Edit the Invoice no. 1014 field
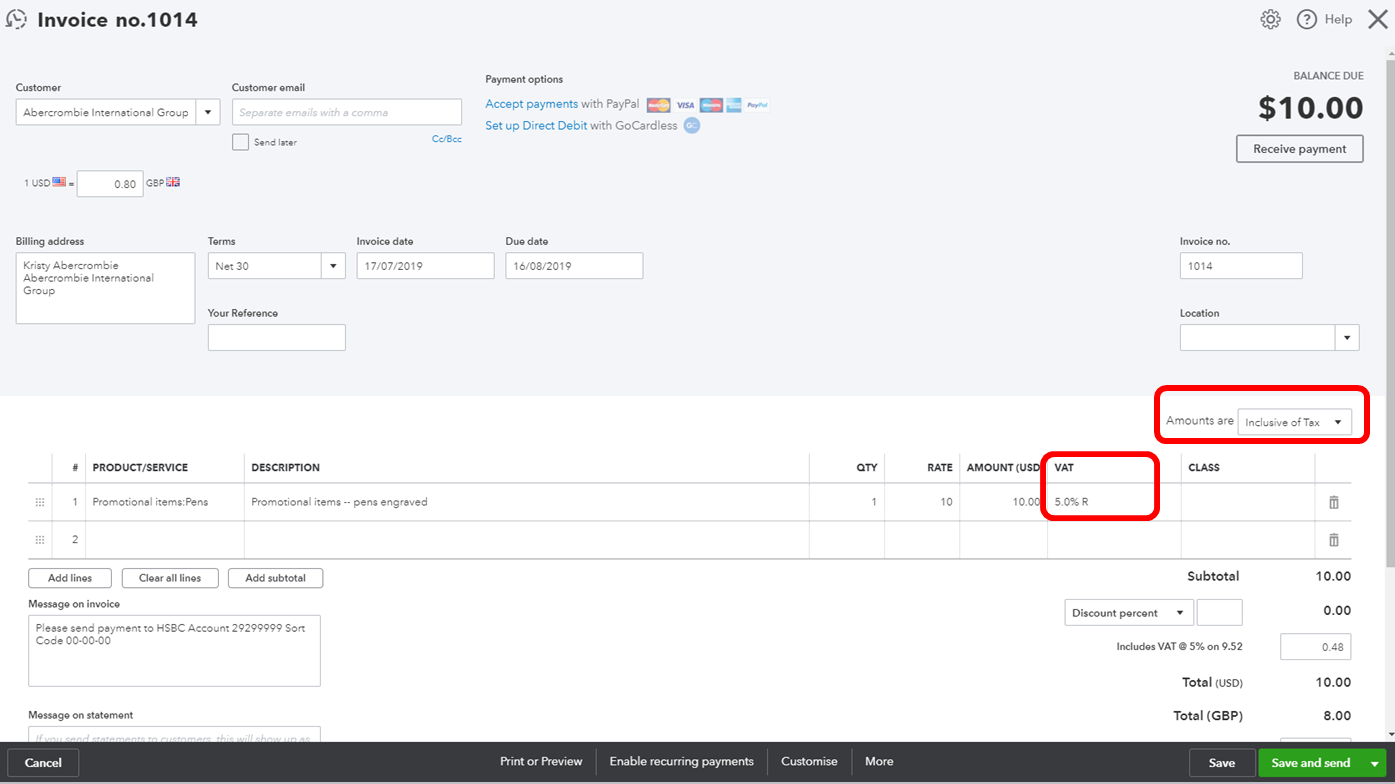1395x784 pixels. coord(1241,266)
